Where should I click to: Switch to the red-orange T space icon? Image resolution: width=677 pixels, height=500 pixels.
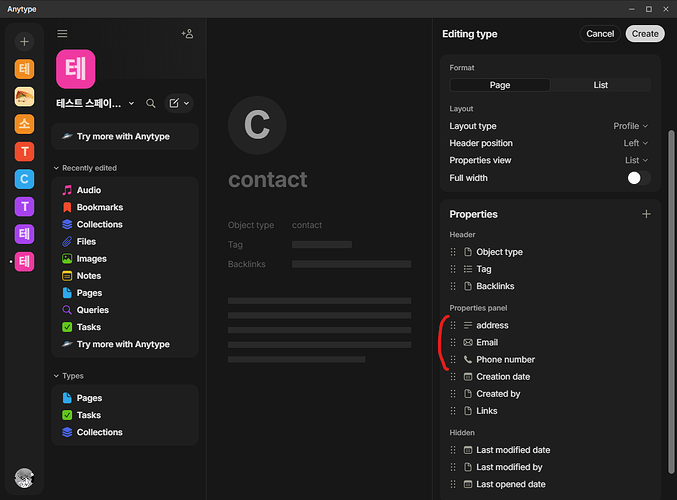click(x=24, y=152)
